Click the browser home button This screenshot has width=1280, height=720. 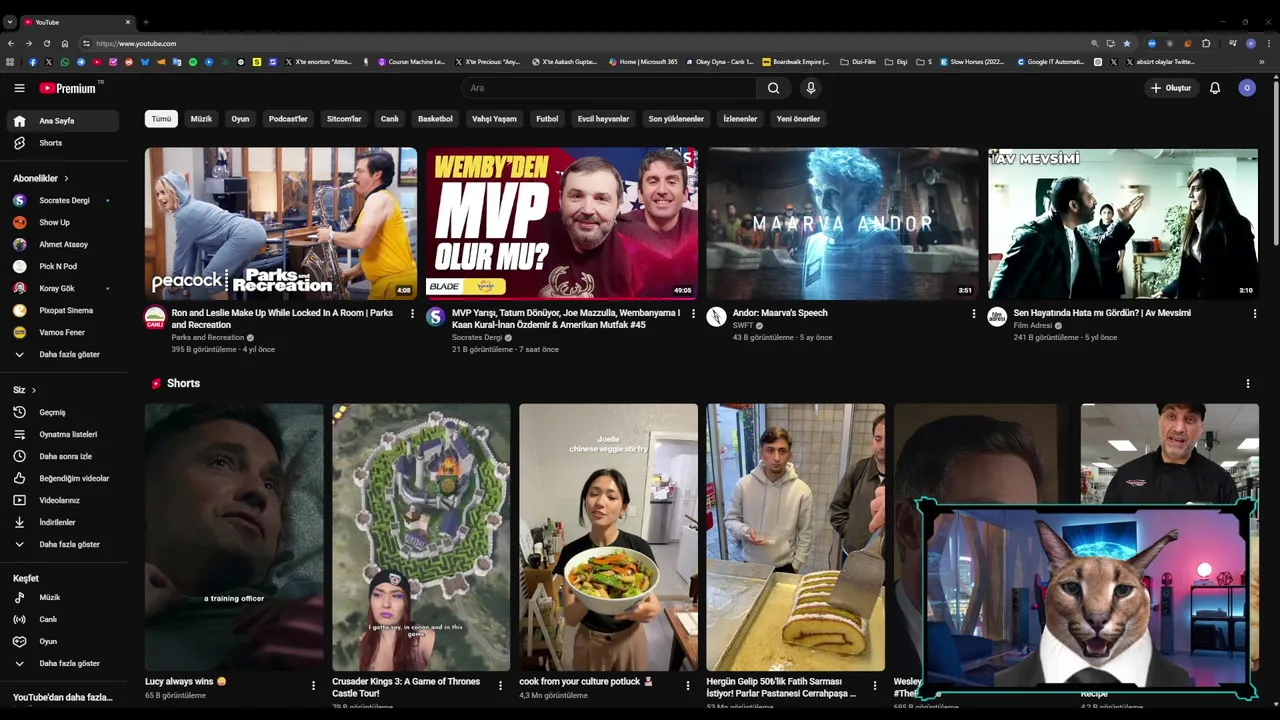(65, 43)
